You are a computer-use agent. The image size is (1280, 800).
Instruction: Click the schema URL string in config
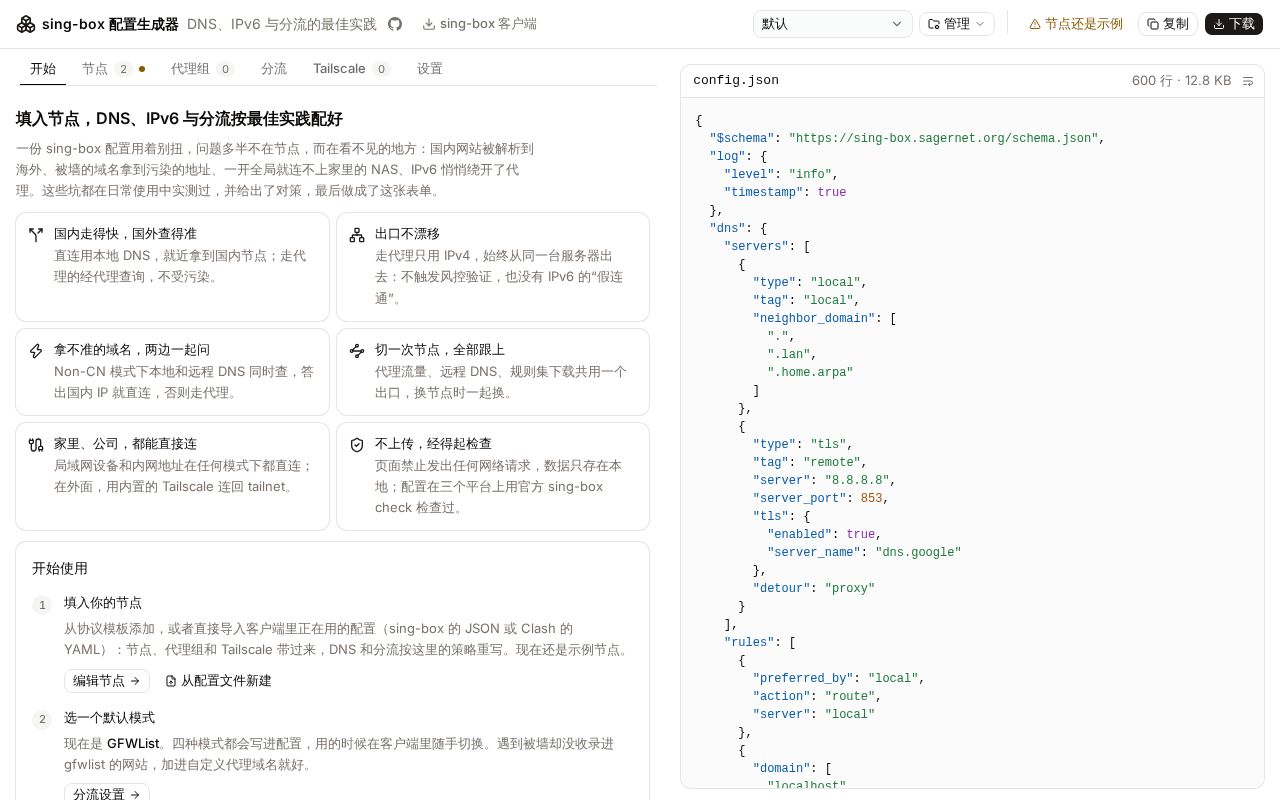click(943, 139)
